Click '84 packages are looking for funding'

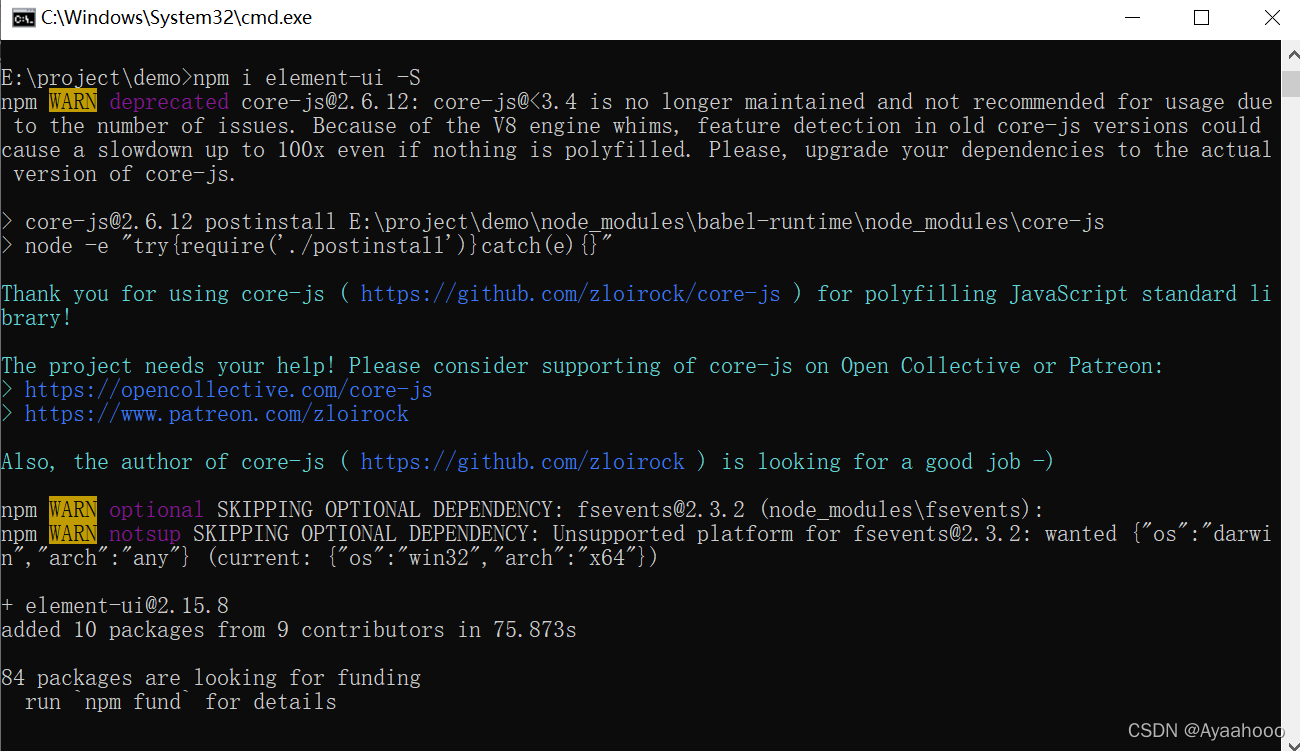pyautogui.click(x=211, y=678)
